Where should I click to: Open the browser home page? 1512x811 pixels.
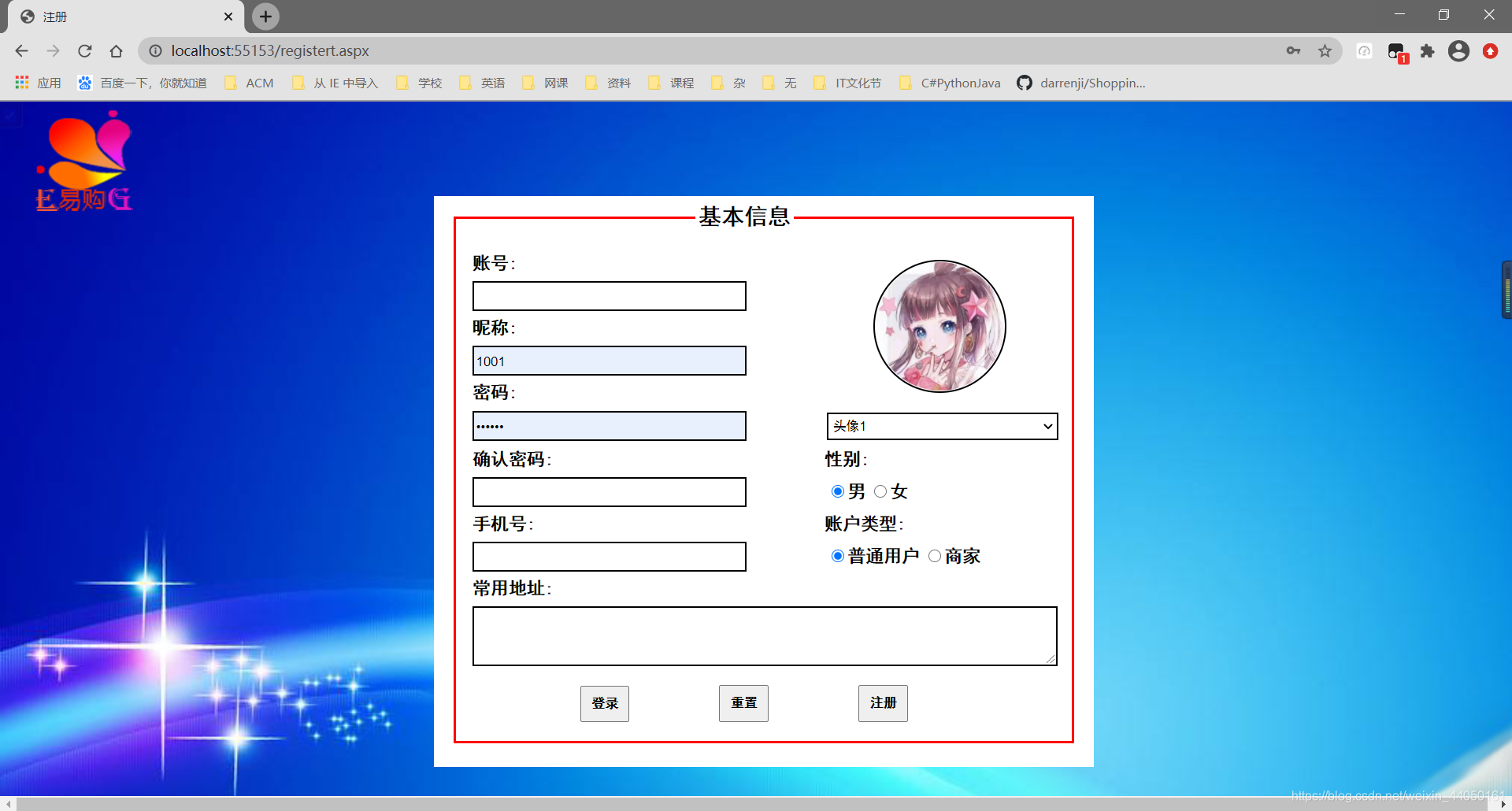116,51
